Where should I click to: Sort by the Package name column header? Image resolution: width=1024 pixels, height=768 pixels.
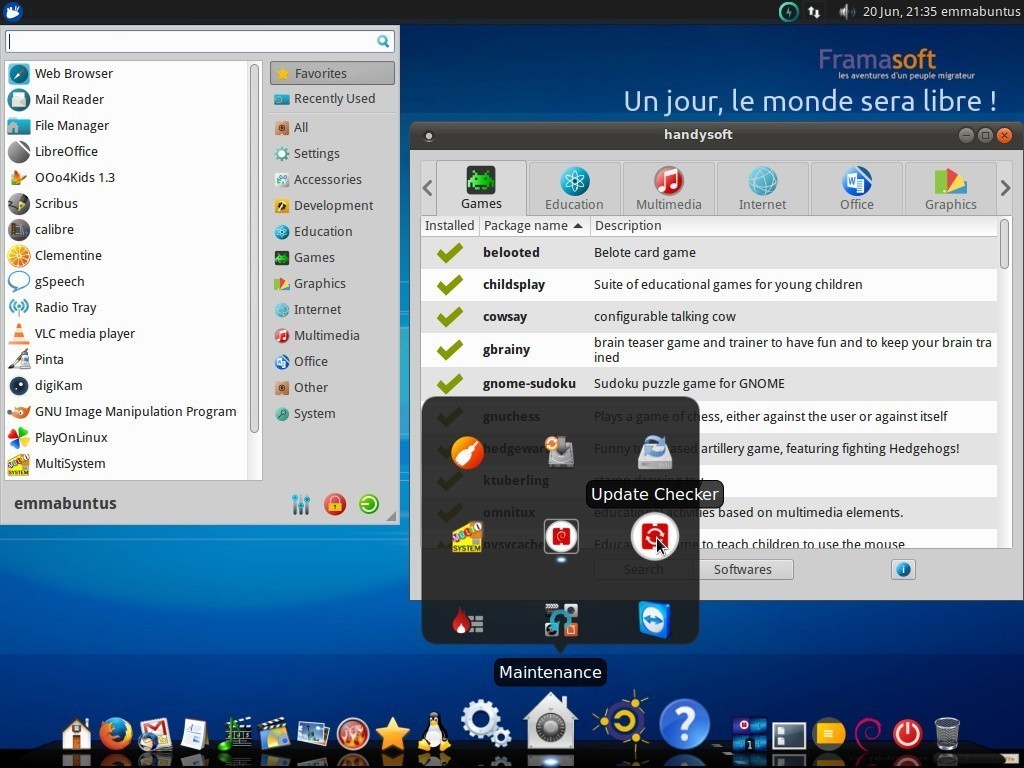point(534,226)
